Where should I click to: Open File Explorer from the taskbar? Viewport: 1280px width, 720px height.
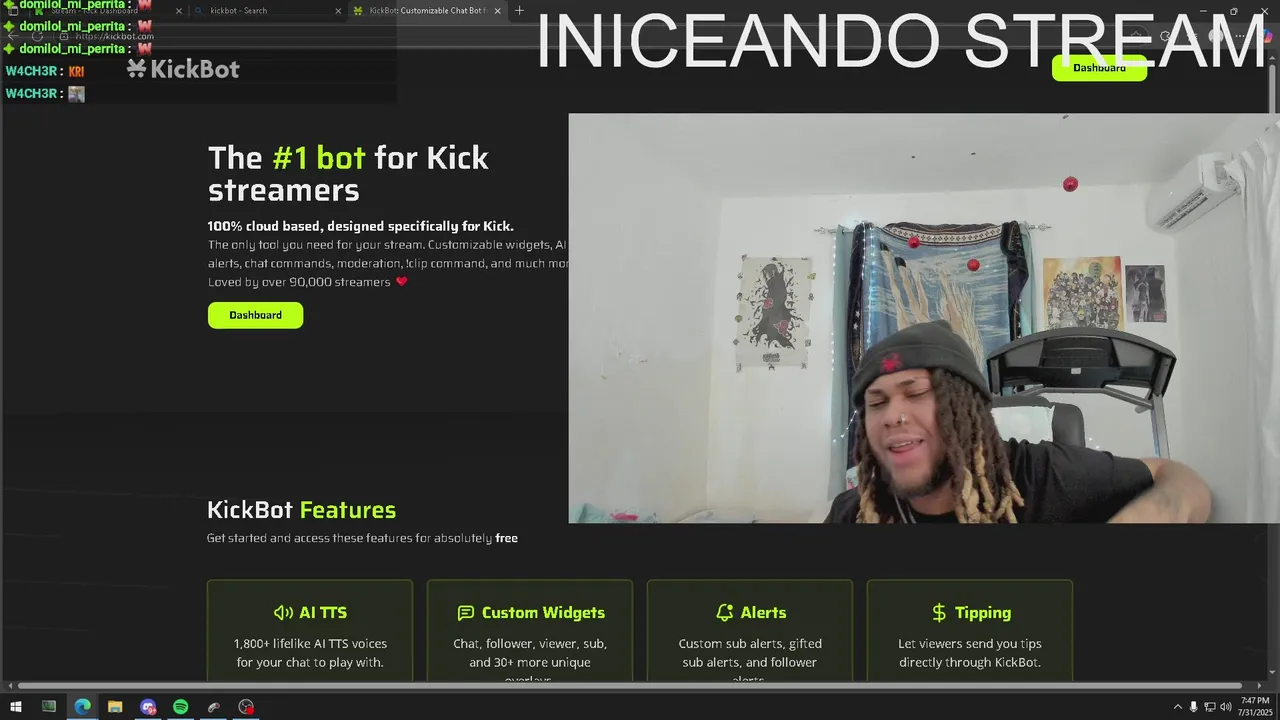115,707
